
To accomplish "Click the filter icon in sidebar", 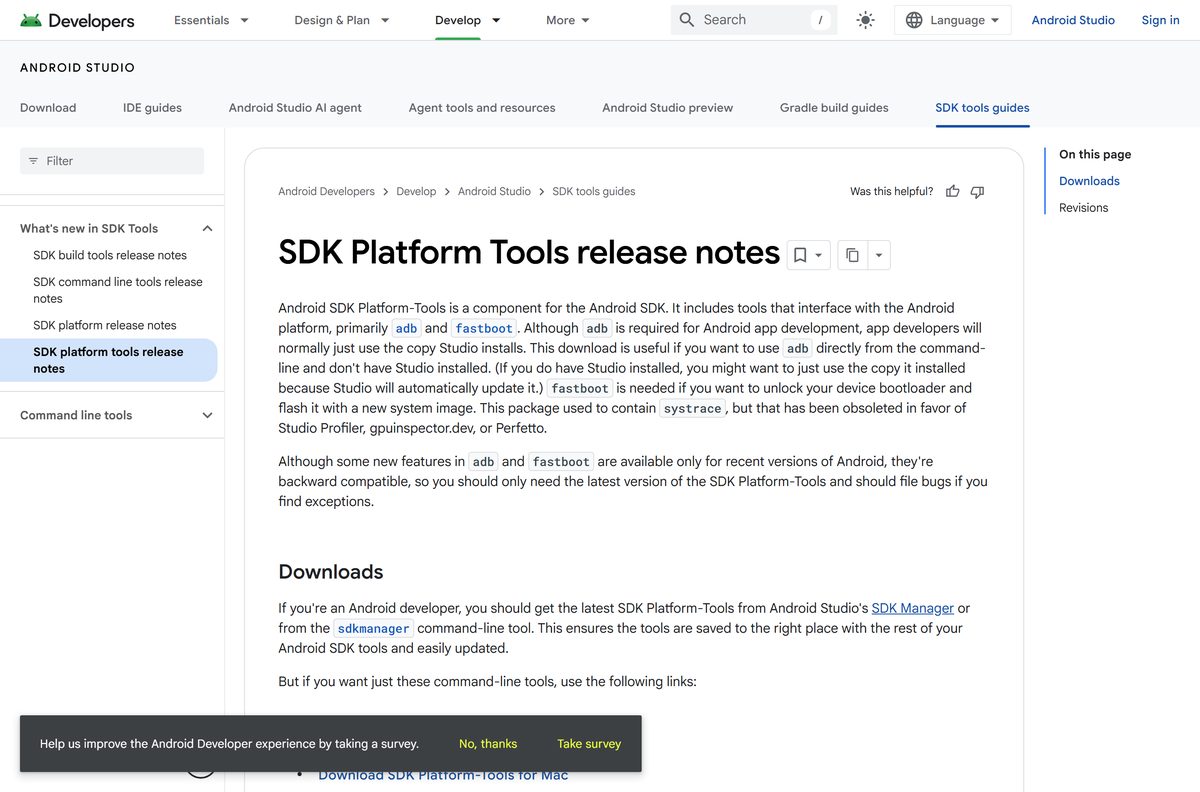I will pos(33,161).
